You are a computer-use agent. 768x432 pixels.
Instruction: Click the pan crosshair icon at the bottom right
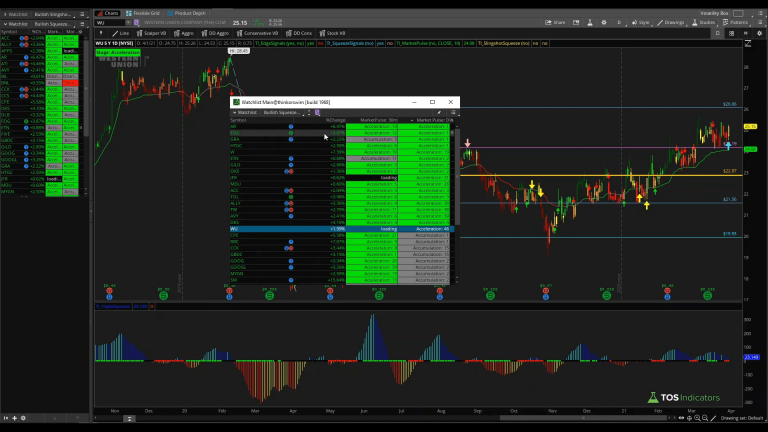pyautogui.click(x=689, y=418)
